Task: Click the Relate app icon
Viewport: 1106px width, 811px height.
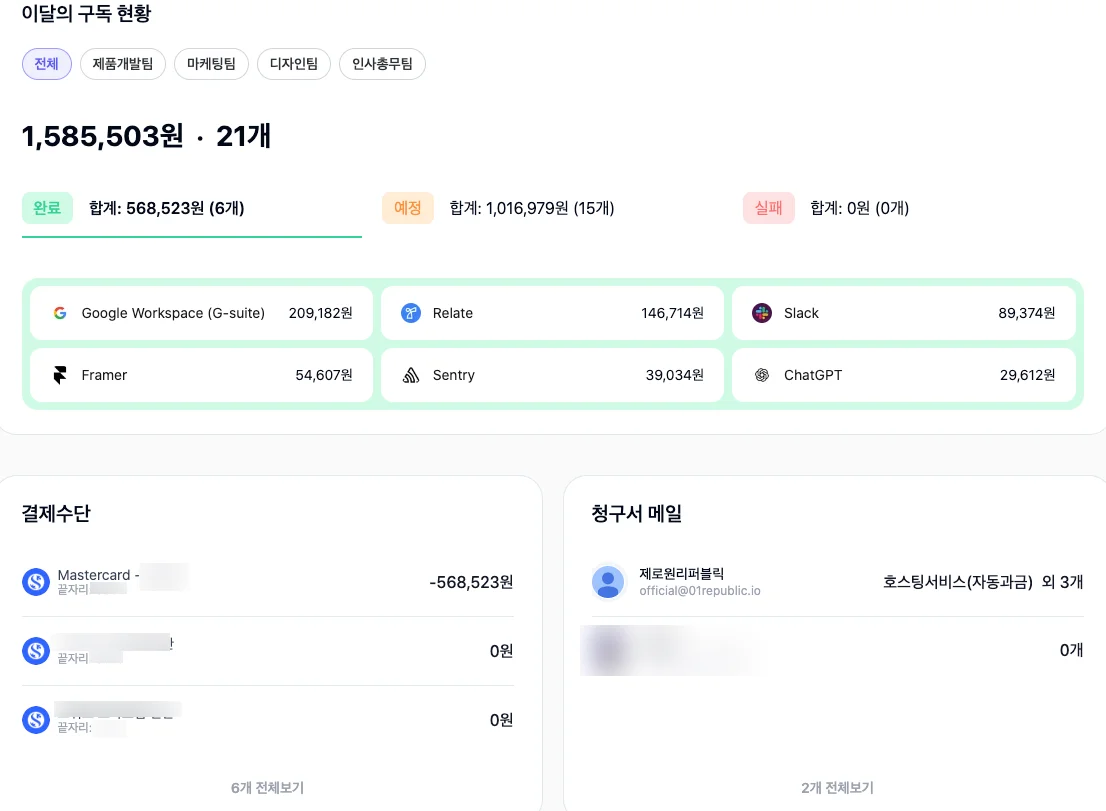Action: (411, 312)
